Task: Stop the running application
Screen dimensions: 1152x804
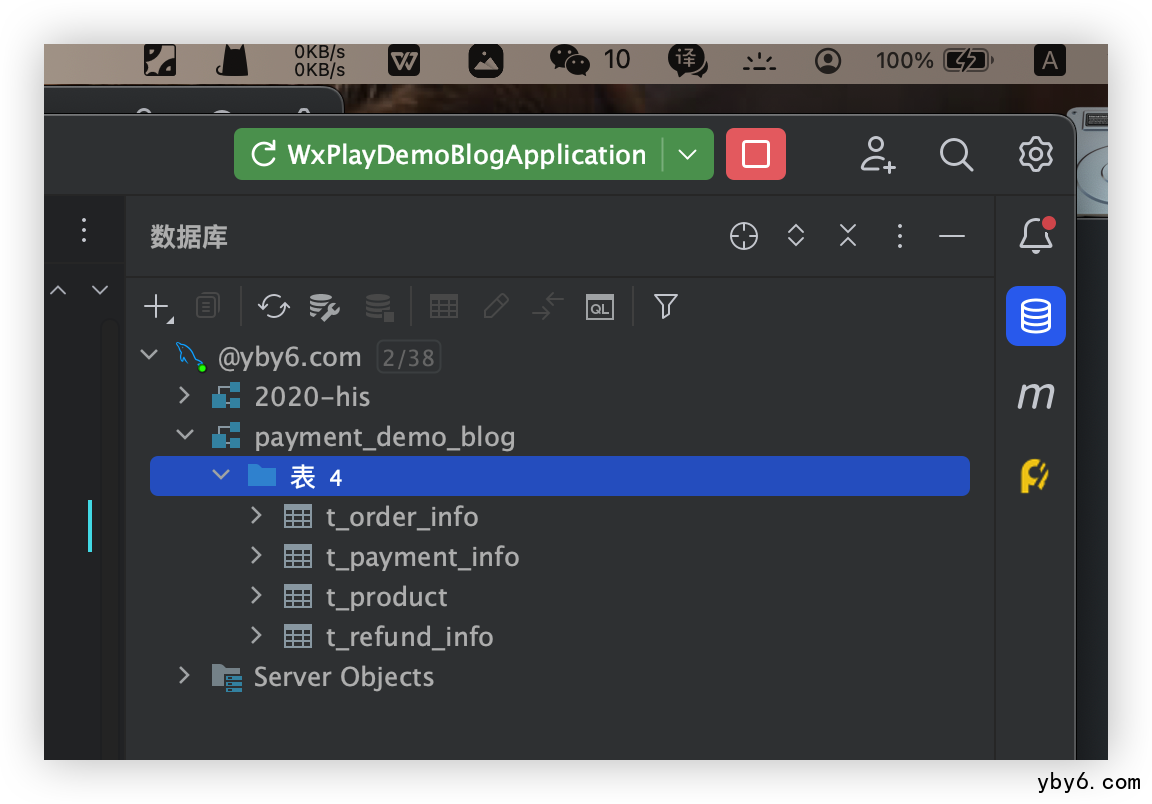Action: click(755, 154)
